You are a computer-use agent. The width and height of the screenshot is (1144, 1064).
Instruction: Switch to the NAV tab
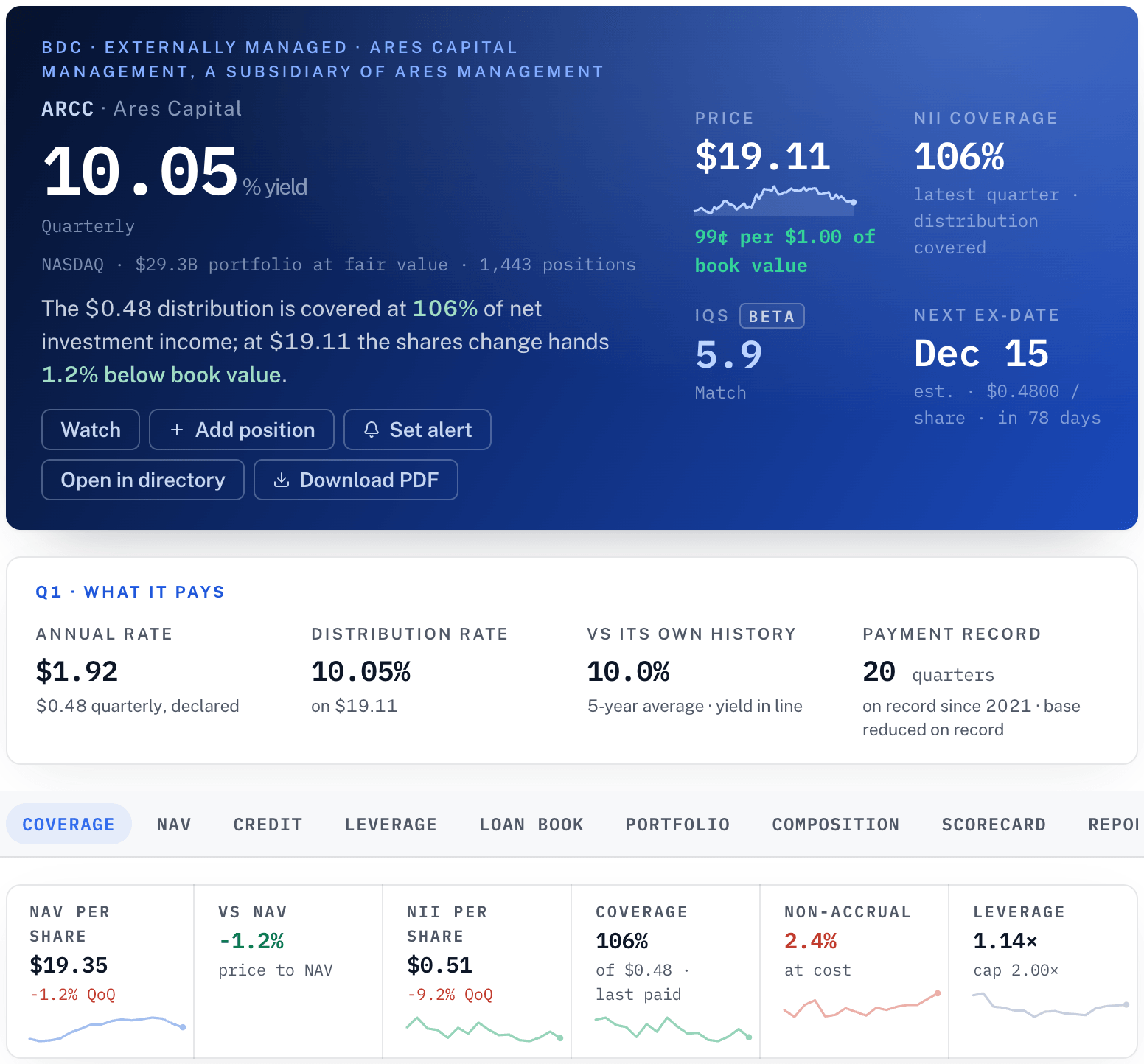(x=174, y=825)
